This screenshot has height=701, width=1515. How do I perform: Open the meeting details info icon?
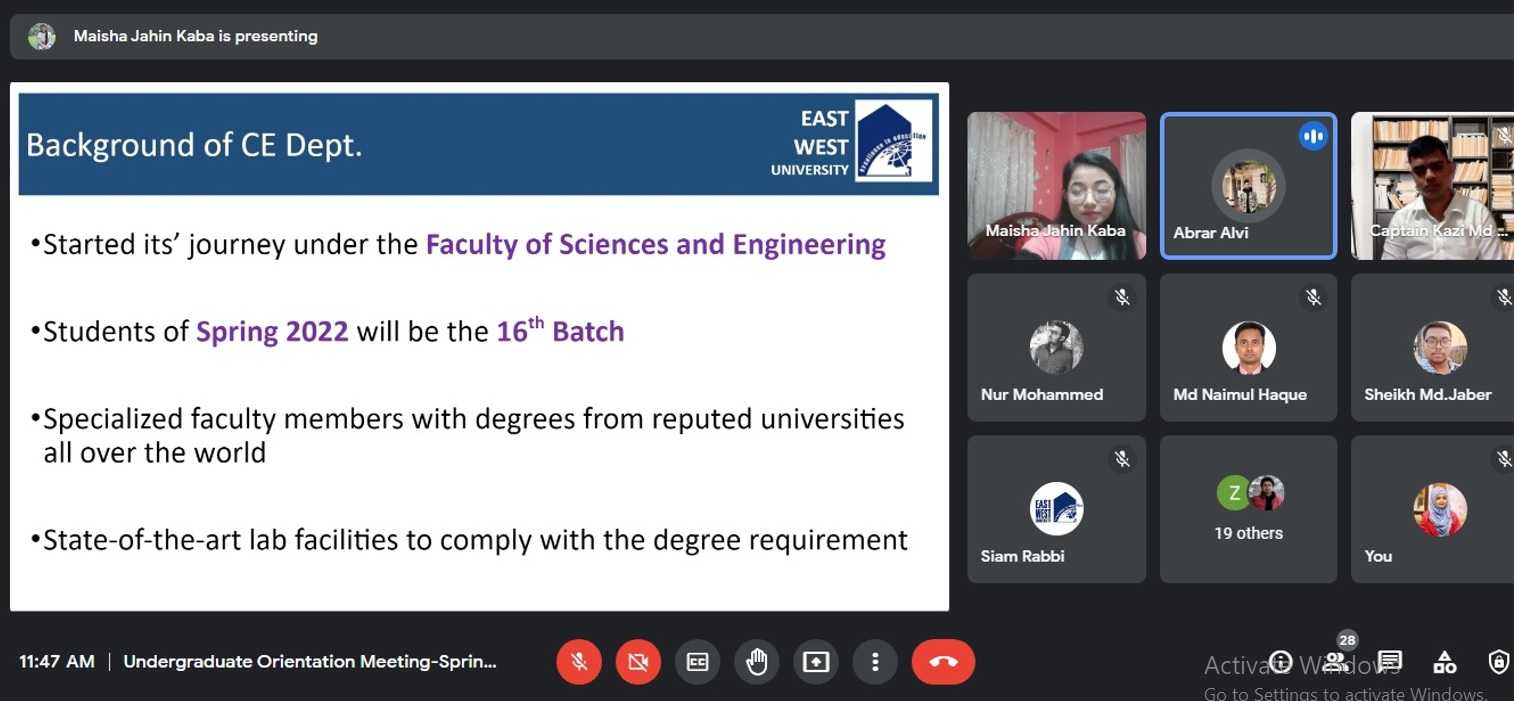point(1281,662)
